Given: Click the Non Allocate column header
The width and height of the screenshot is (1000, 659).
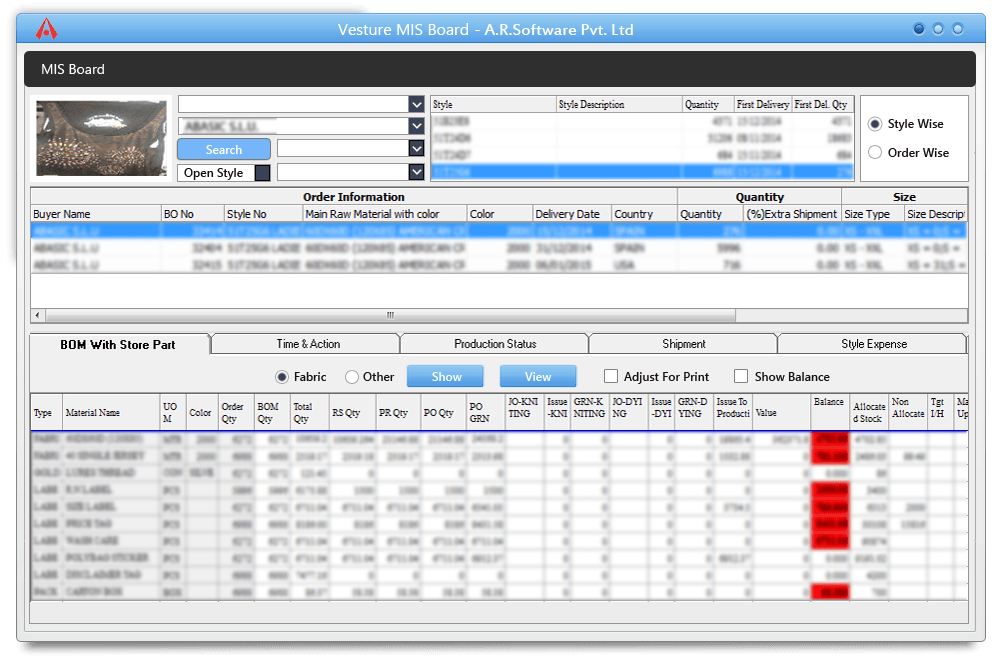Looking at the screenshot, I should pyautogui.click(x=908, y=413).
